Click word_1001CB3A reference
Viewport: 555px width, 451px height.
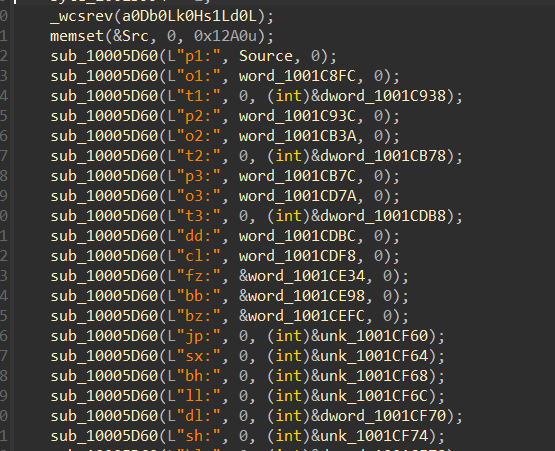pos(297,136)
